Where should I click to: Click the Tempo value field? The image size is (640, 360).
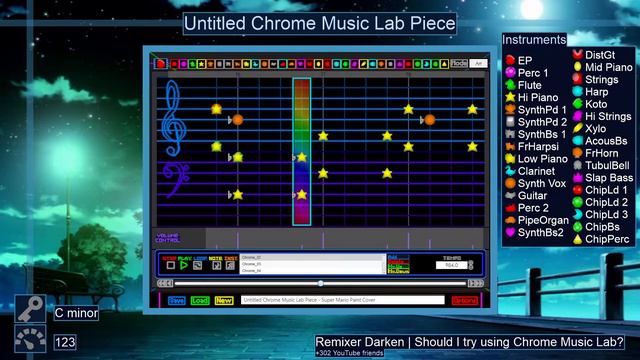pos(451,265)
